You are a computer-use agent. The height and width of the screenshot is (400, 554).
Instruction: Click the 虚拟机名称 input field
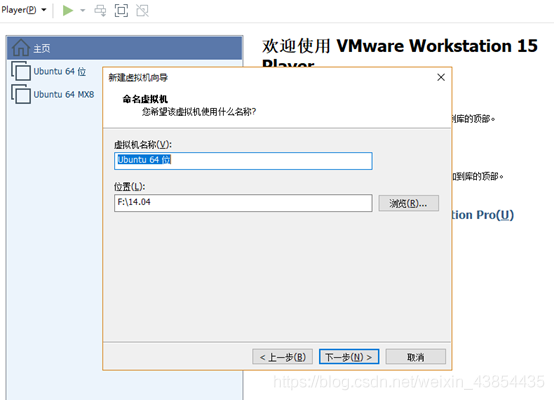point(243,161)
